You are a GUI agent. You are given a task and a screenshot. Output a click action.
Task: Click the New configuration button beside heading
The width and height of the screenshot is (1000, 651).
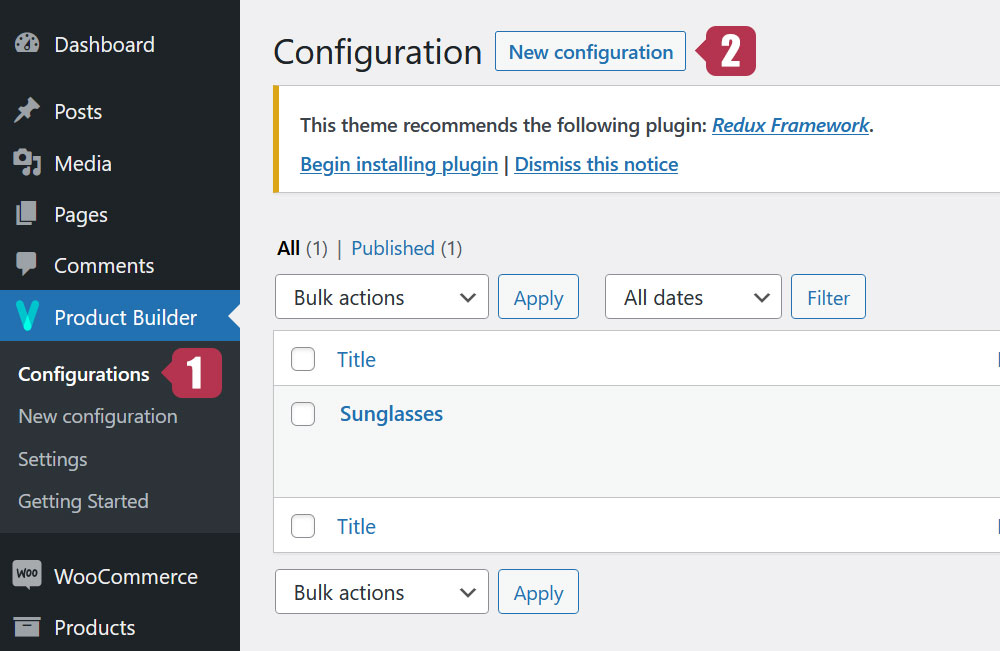591,52
